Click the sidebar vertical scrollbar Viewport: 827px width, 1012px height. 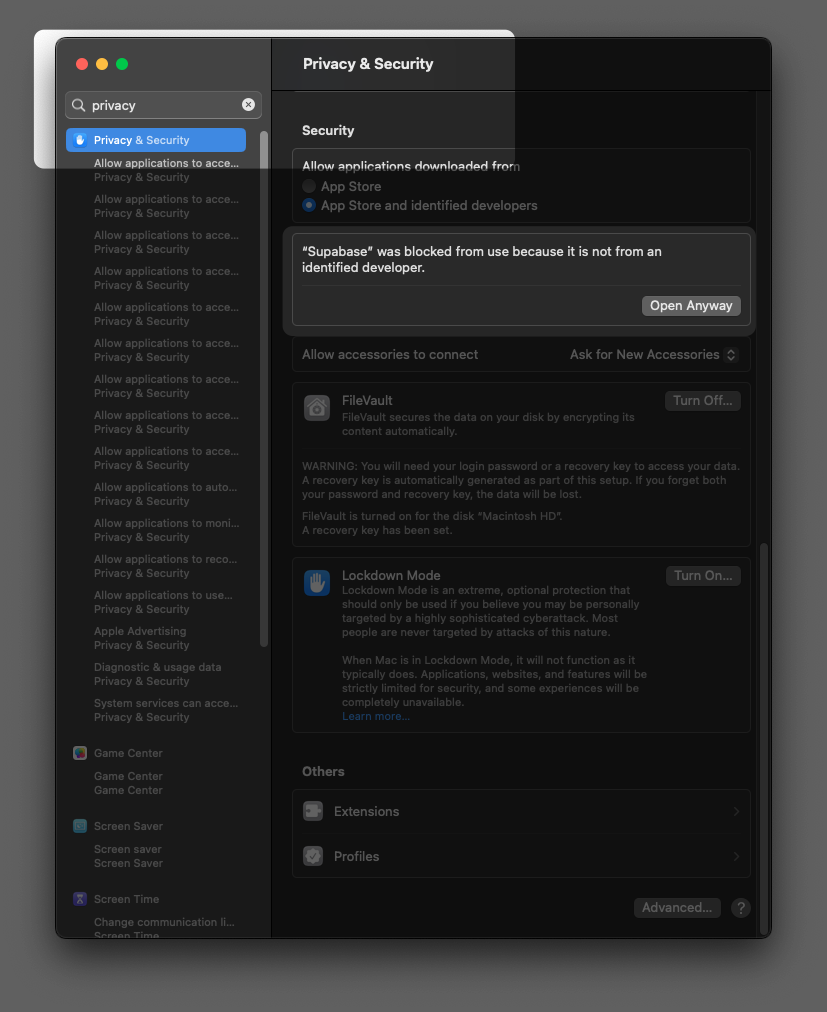point(263,389)
